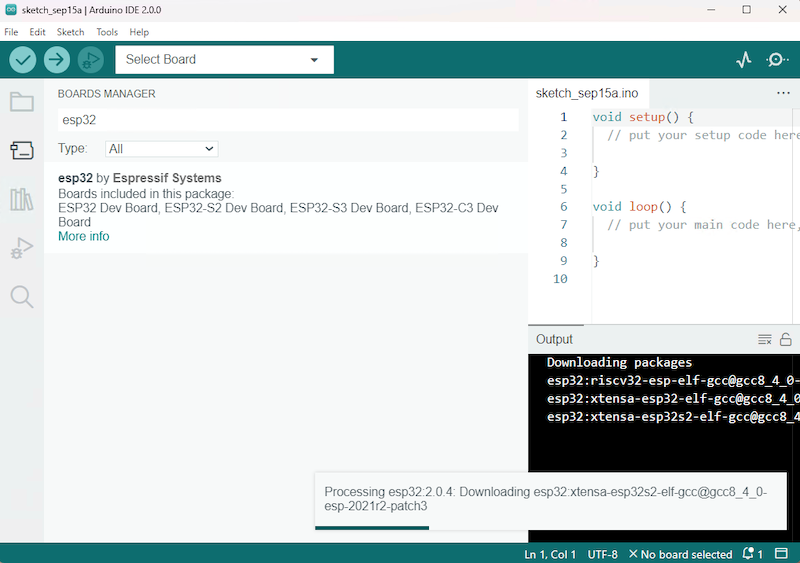Viewport: 800px width, 563px height.
Task: Click the Arduino IDE title bar logo
Action: (x=11, y=10)
